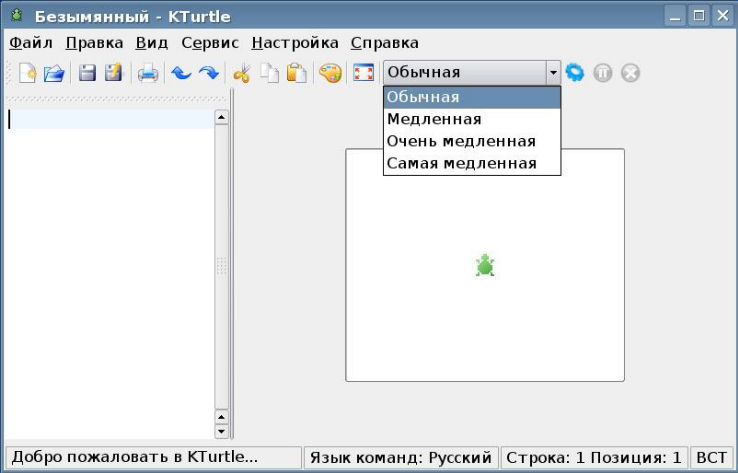Image resolution: width=738 pixels, height=473 pixels.
Task: Click the editor scrollbar up arrow
Action: coord(221,117)
